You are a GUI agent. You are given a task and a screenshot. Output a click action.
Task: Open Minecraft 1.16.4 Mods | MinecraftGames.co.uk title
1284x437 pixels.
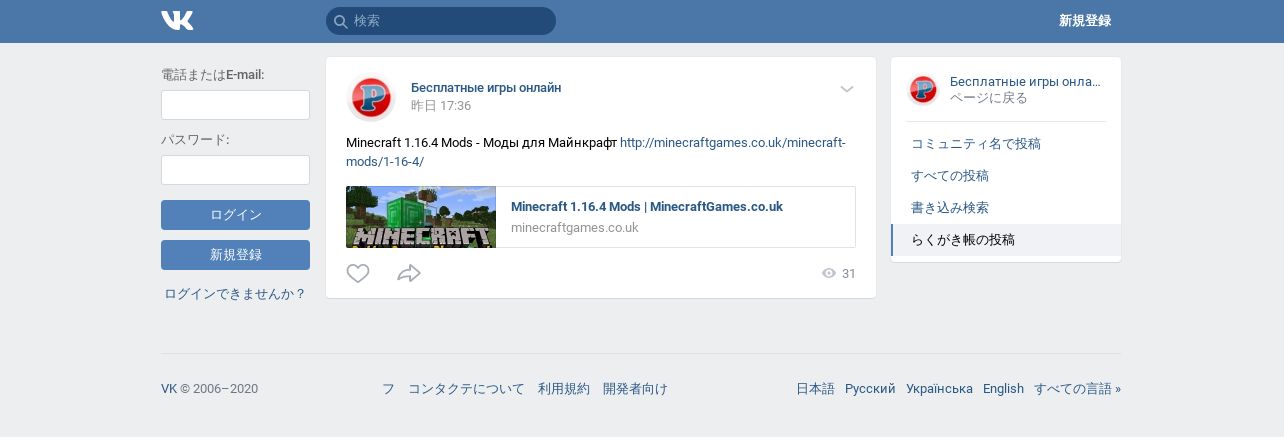coord(647,207)
